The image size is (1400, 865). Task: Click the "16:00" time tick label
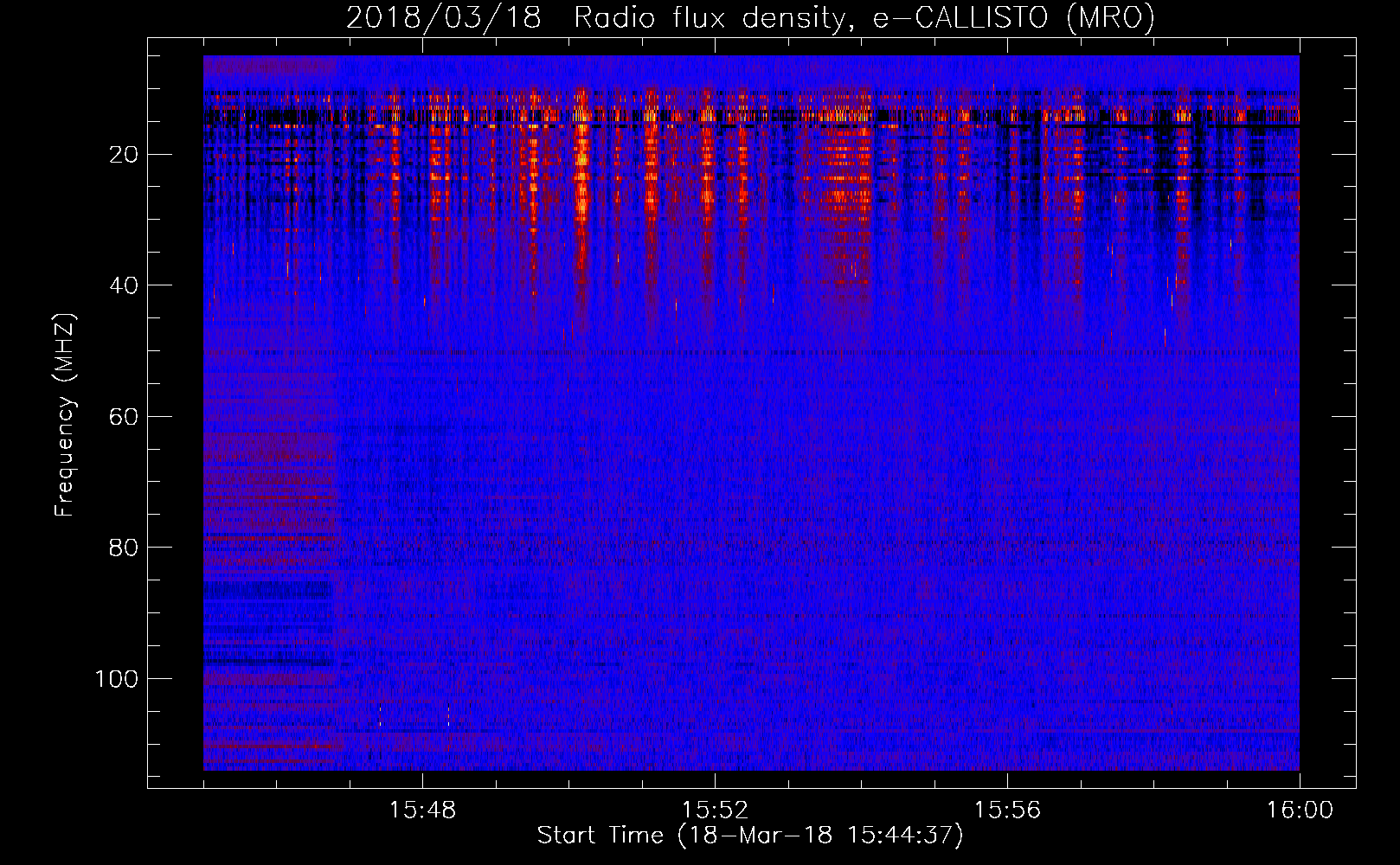[1300, 811]
